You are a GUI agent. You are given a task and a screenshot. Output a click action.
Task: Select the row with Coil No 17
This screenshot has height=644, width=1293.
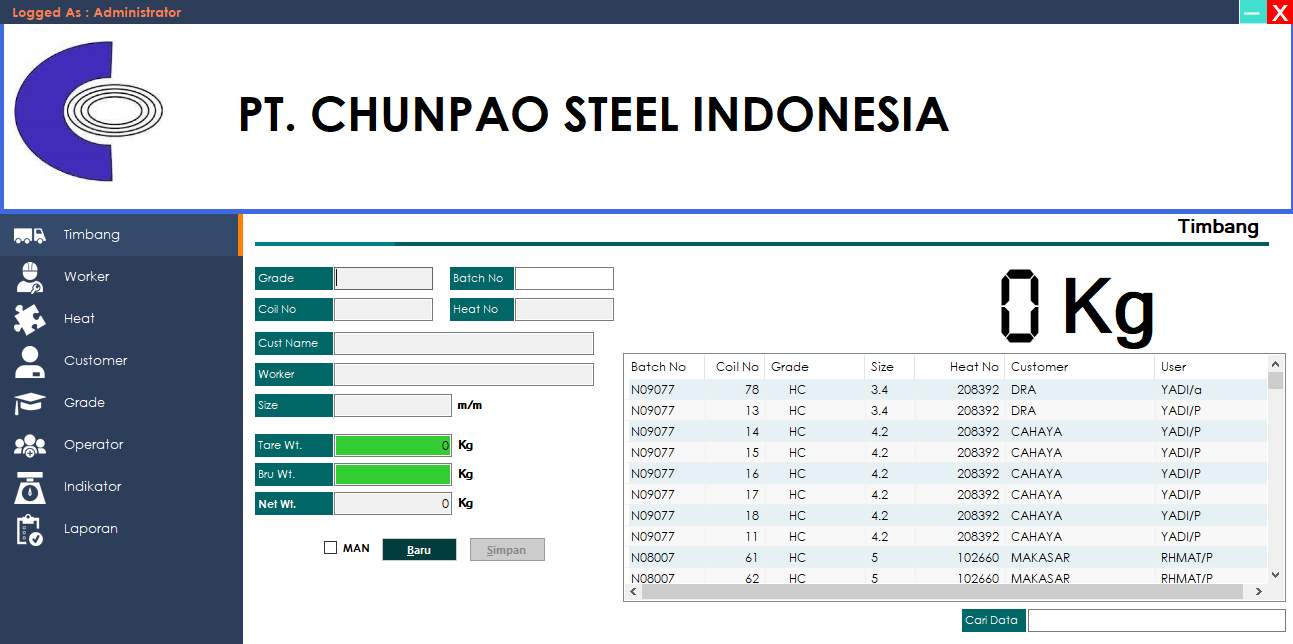(946, 494)
